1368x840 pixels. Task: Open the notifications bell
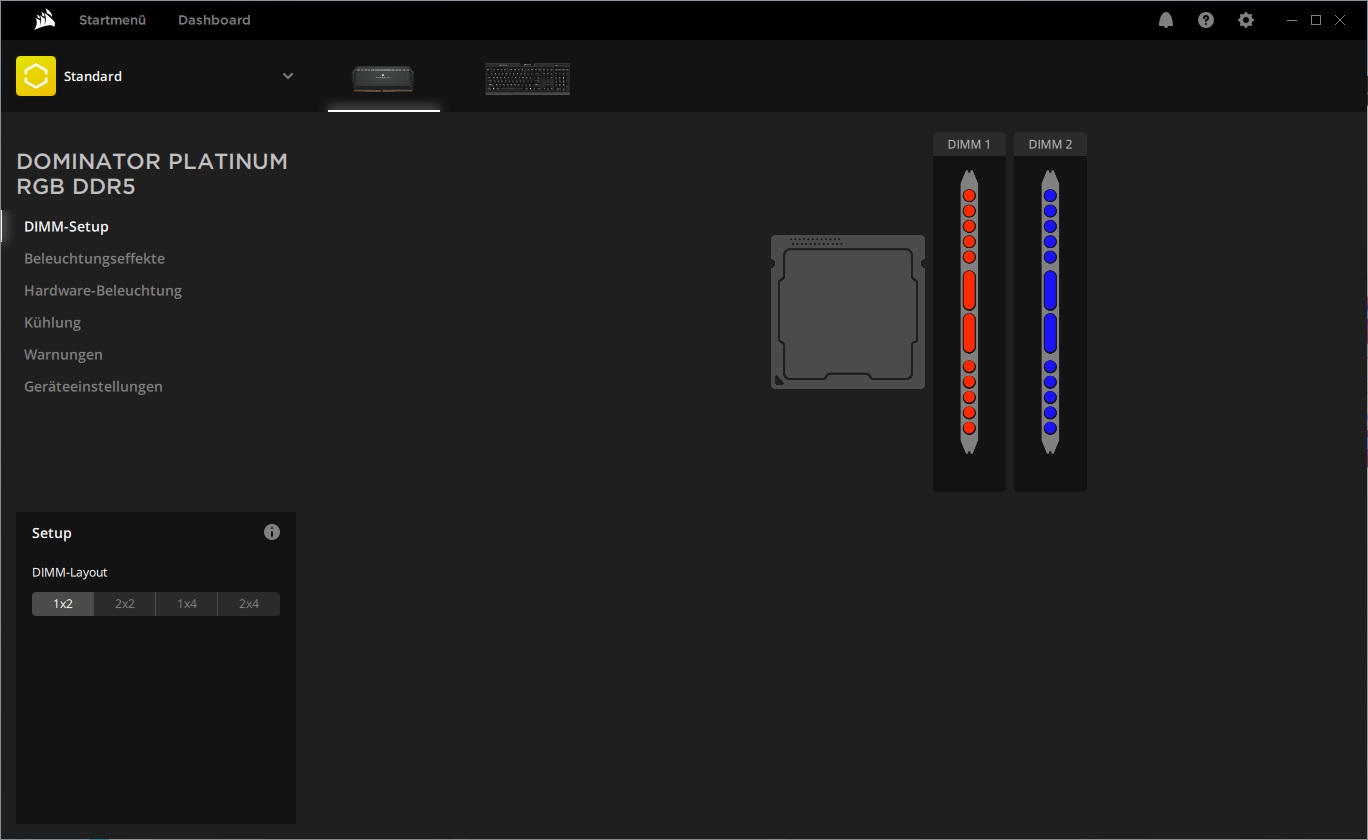pos(1166,20)
